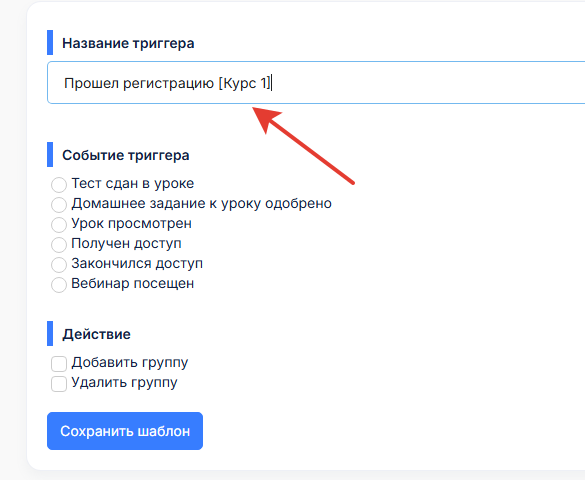The height and width of the screenshot is (480, 585).
Task: Click the 'Событие триггера' section heading
Action: pyautogui.click(x=126, y=155)
